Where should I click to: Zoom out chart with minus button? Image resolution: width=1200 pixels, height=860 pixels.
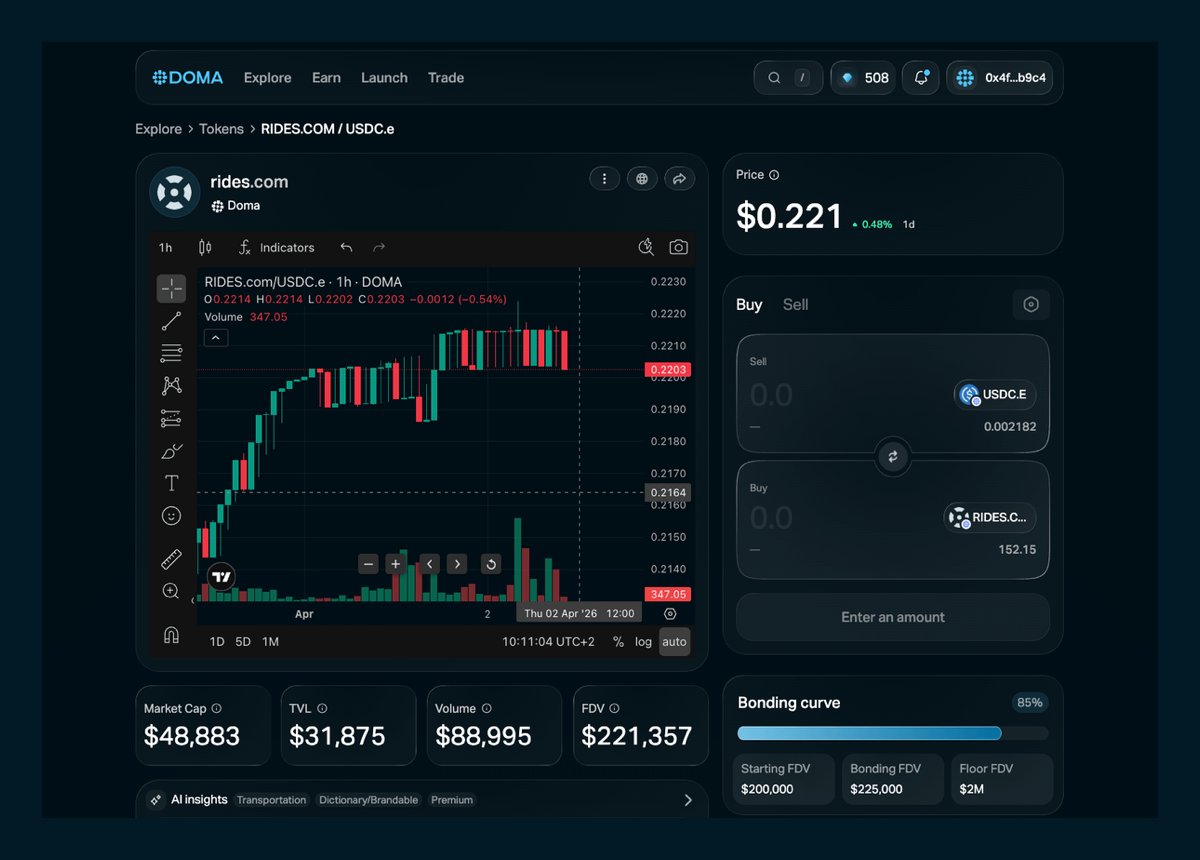pos(369,564)
